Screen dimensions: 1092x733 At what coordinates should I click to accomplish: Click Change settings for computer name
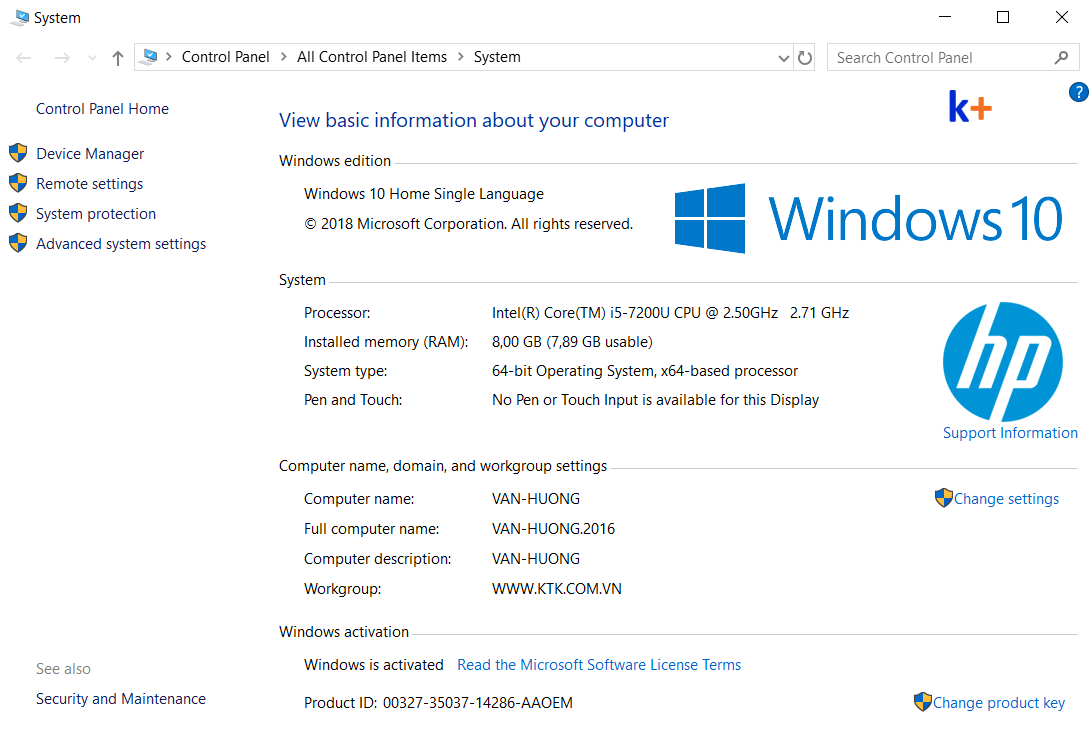(x=1006, y=499)
